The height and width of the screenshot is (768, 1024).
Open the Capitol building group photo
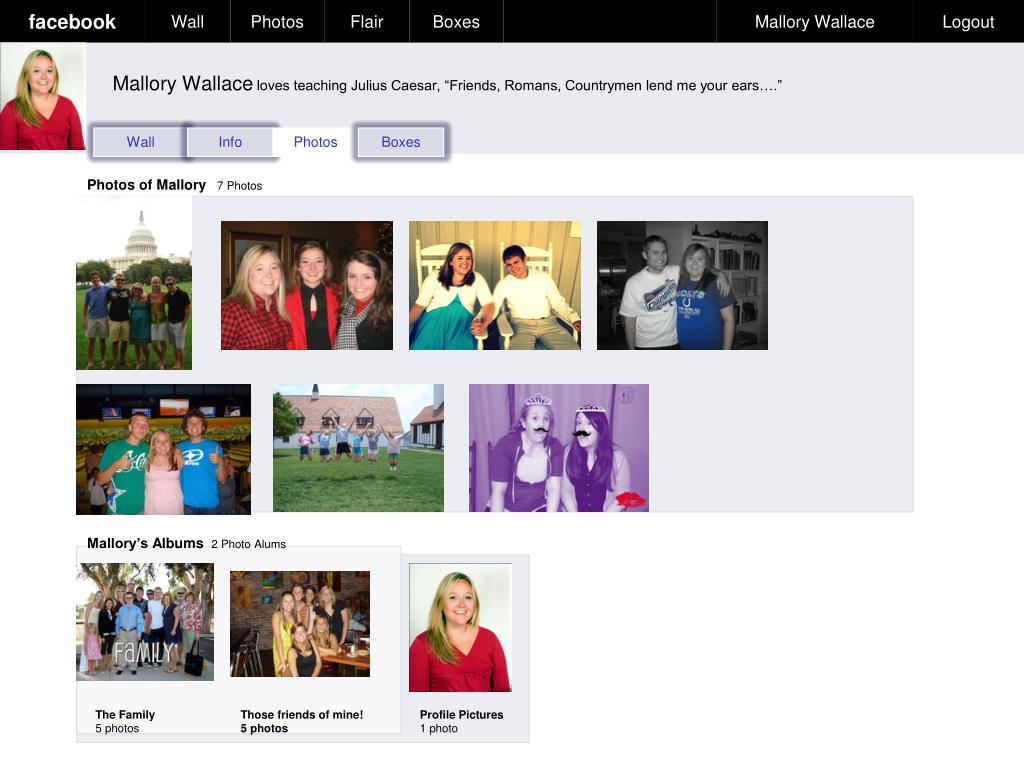[x=134, y=283]
